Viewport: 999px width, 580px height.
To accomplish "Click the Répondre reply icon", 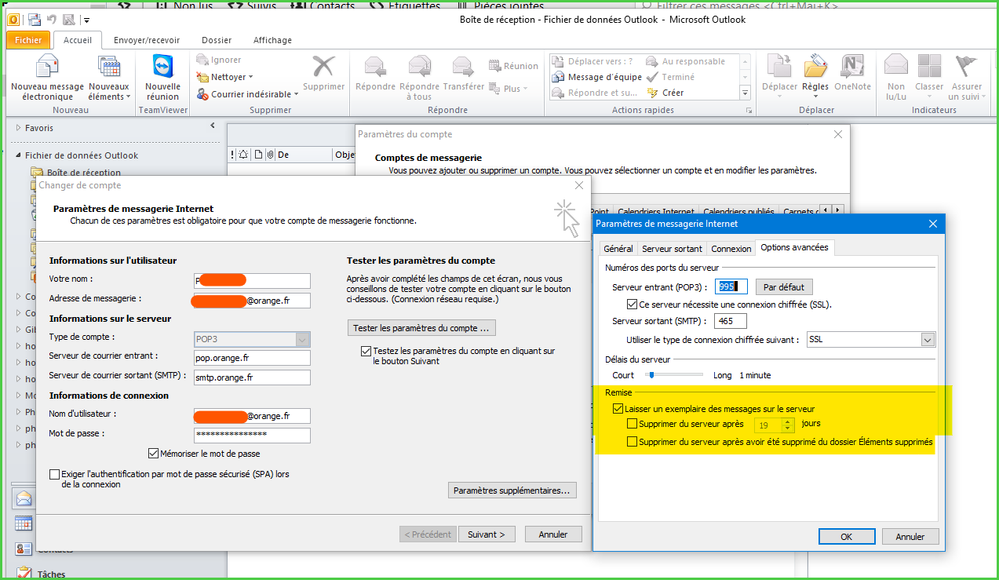I will pyautogui.click(x=375, y=66).
